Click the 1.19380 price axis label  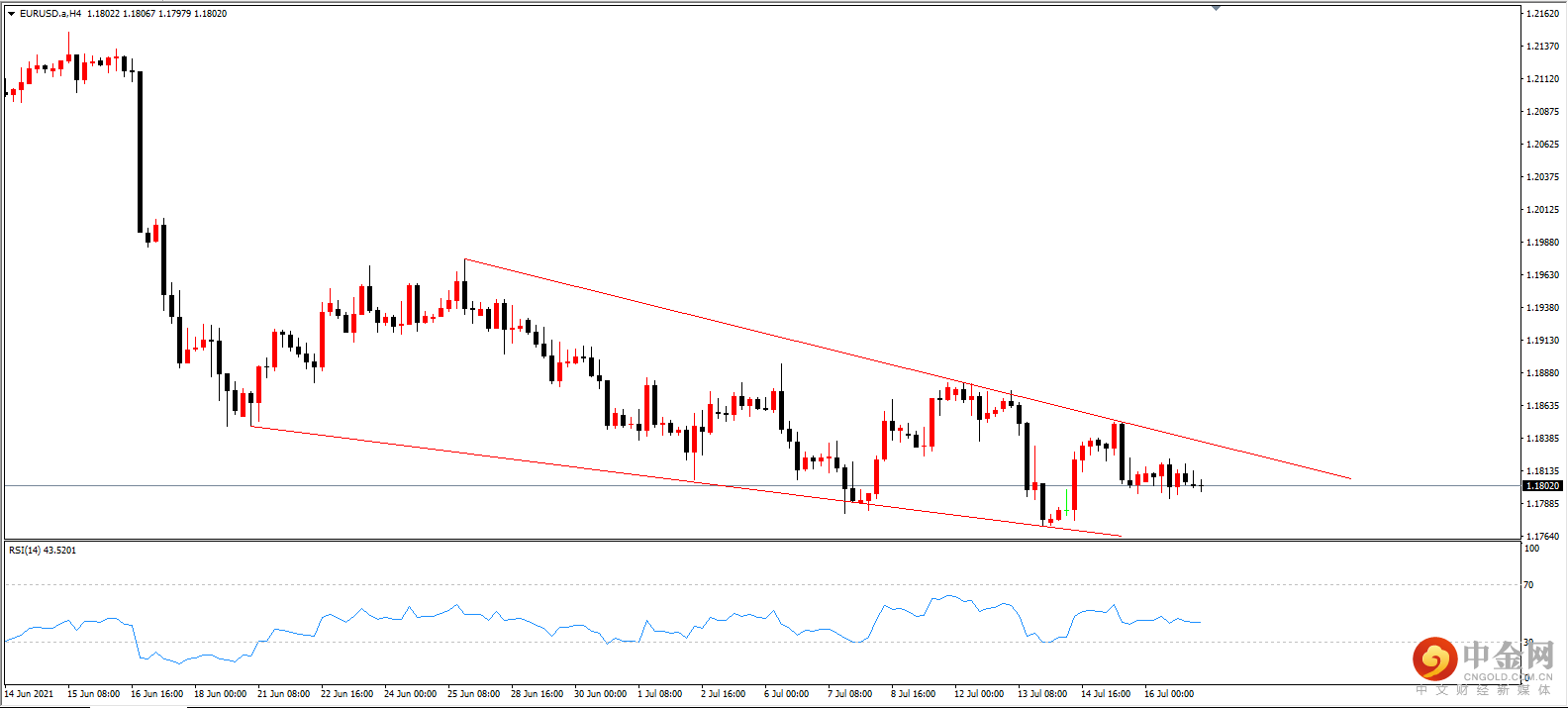click(1542, 308)
